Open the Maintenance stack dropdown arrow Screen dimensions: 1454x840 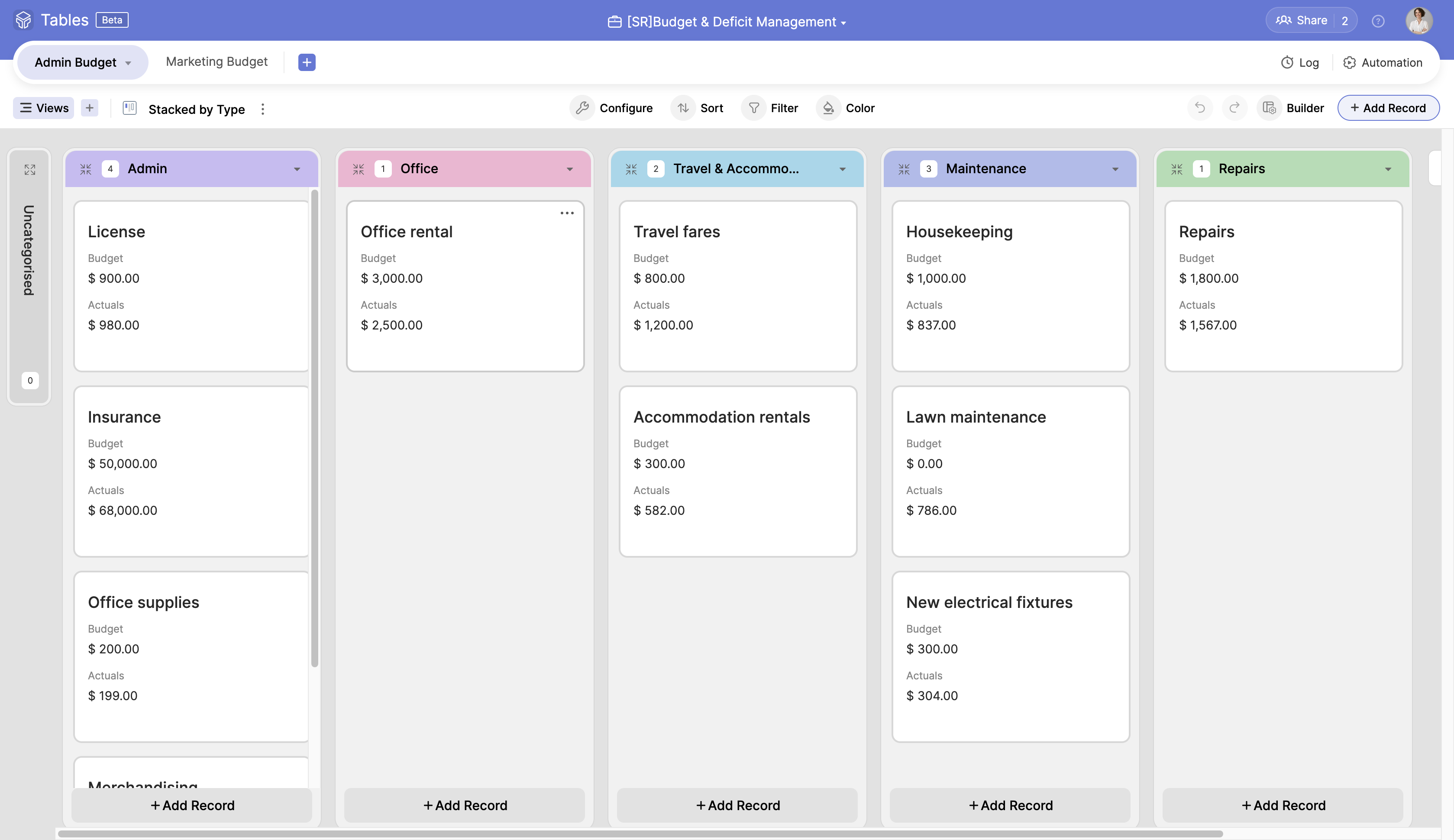pos(1115,169)
